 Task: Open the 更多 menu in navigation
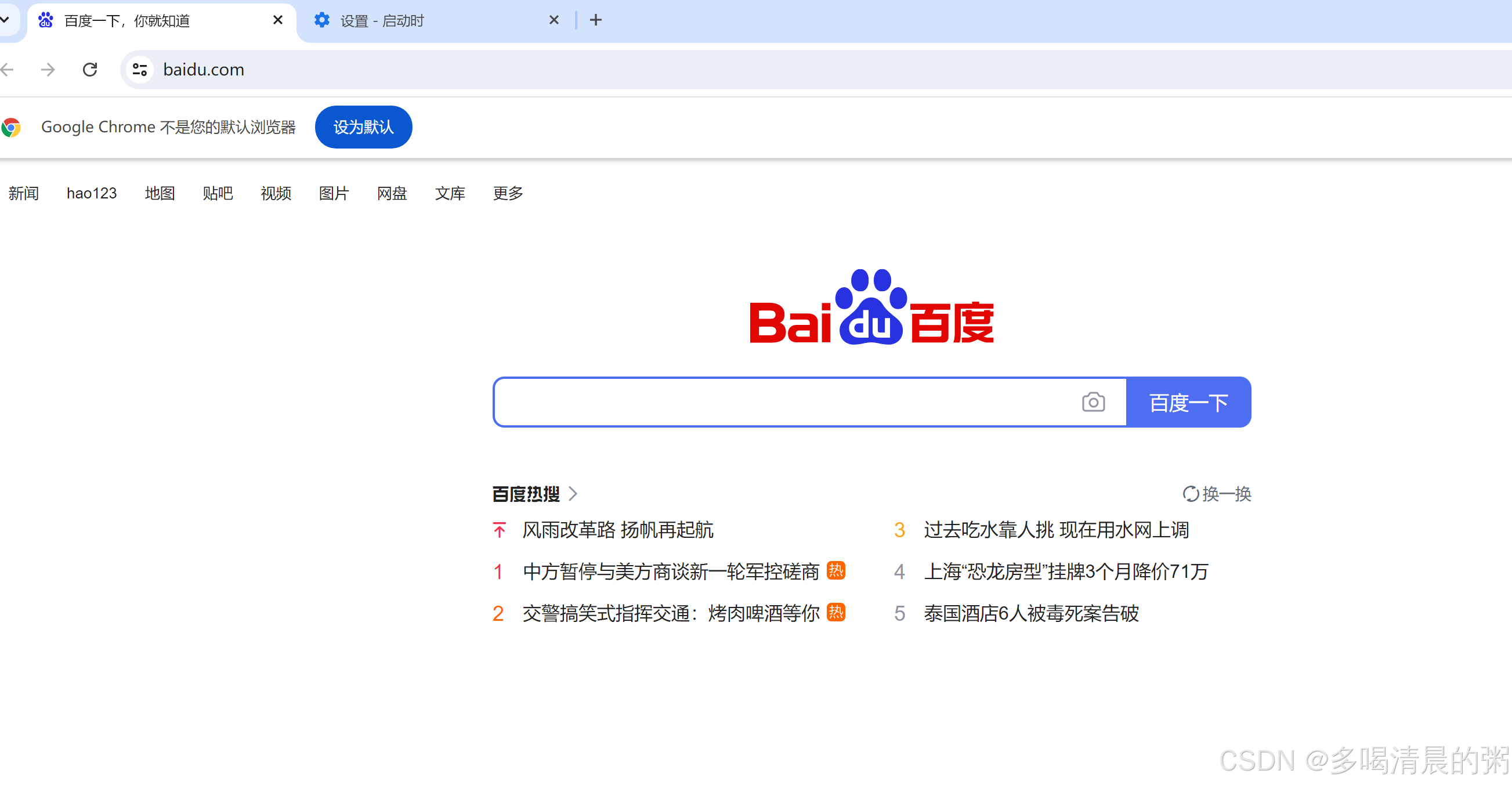click(x=508, y=193)
